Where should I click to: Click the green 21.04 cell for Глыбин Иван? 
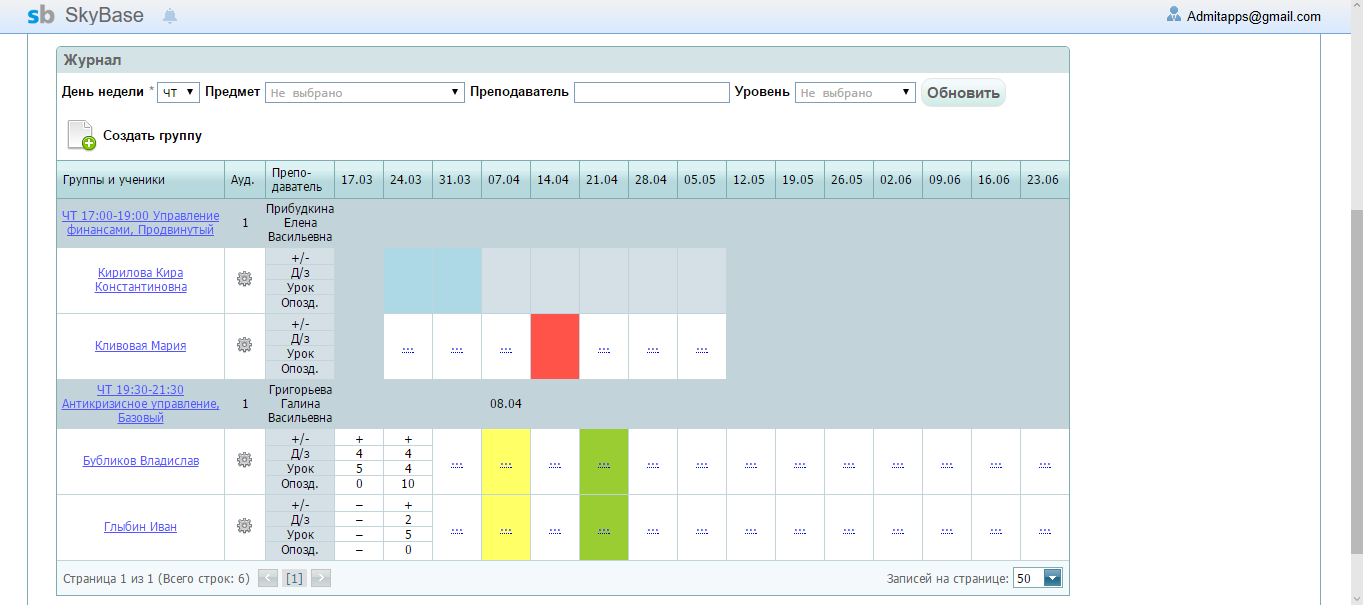603,527
